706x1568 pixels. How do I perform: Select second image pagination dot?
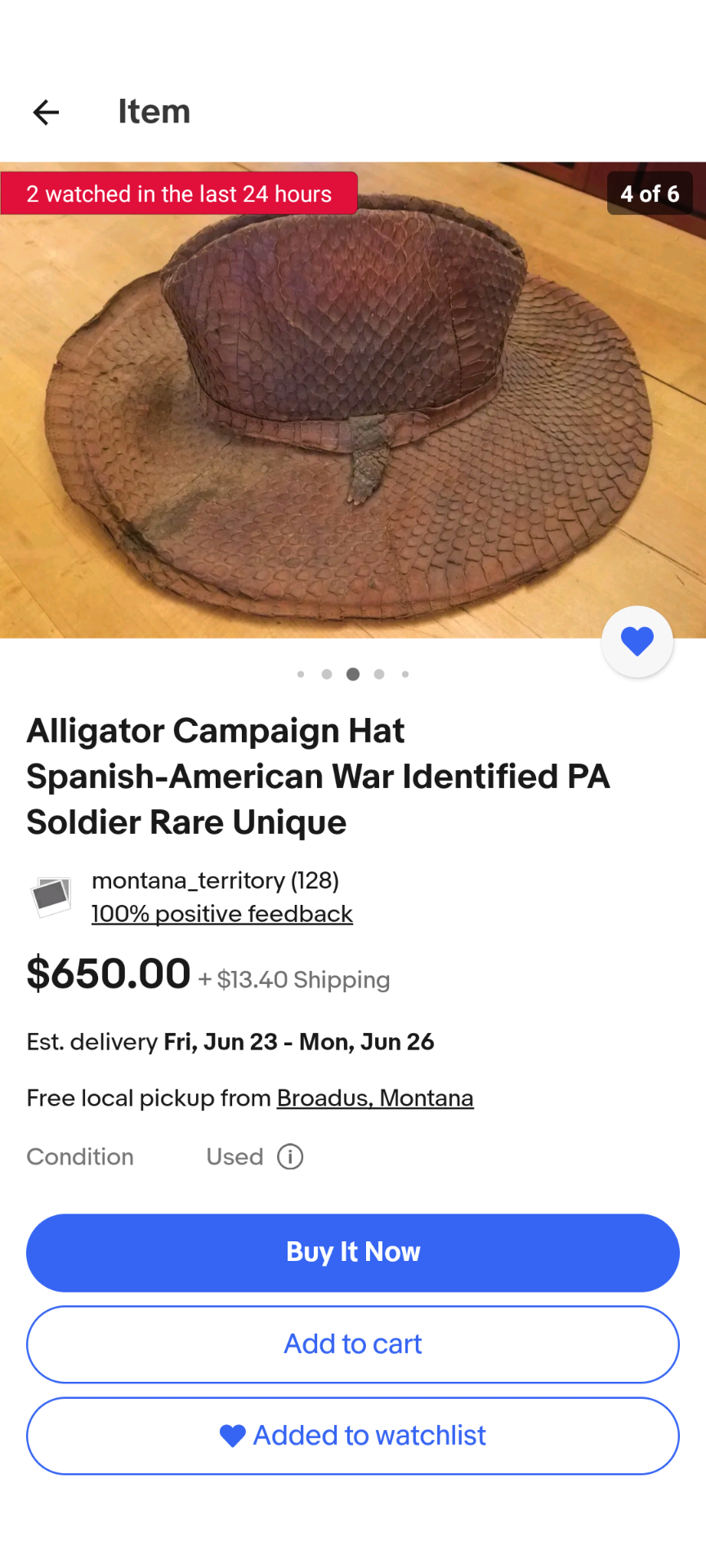327,674
